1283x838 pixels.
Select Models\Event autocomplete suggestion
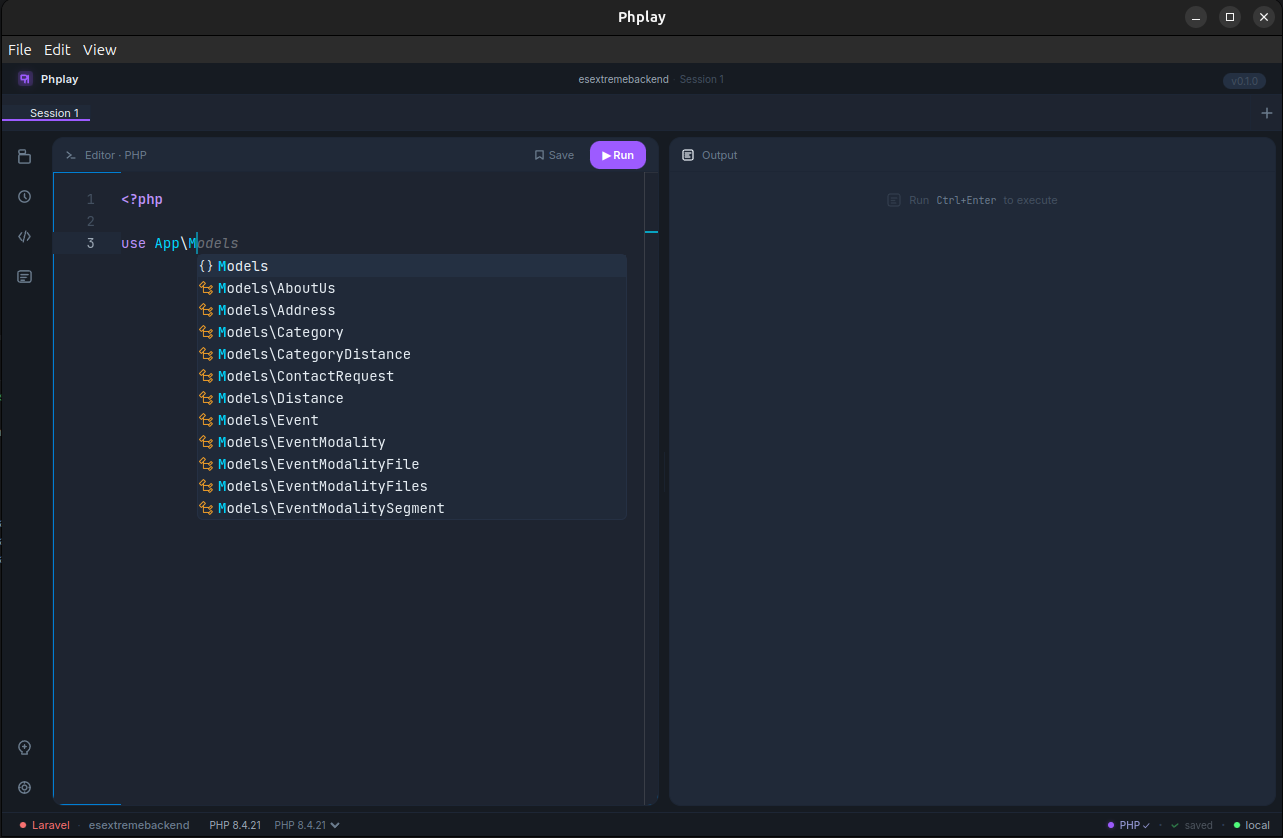pos(412,420)
